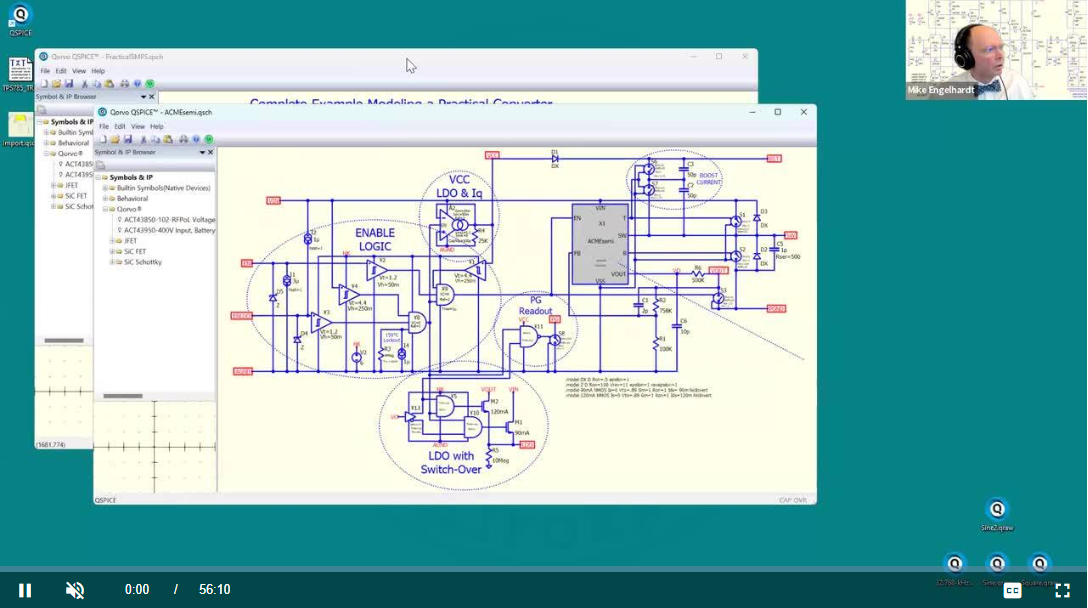Toggle closed captions on the video
This screenshot has height=608, width=1088.
pos(1012,591)
